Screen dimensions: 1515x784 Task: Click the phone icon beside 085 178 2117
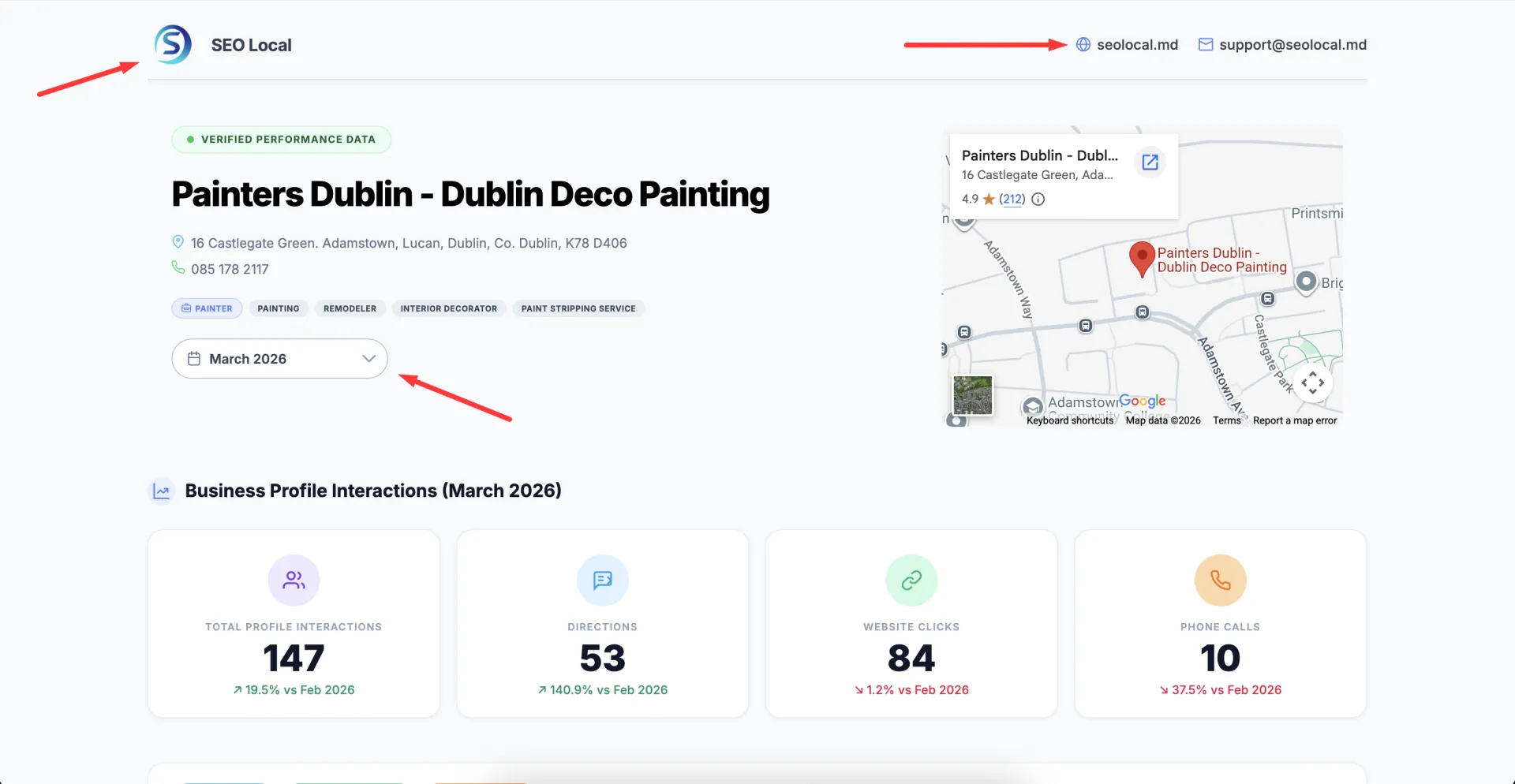tap(178, 268)
